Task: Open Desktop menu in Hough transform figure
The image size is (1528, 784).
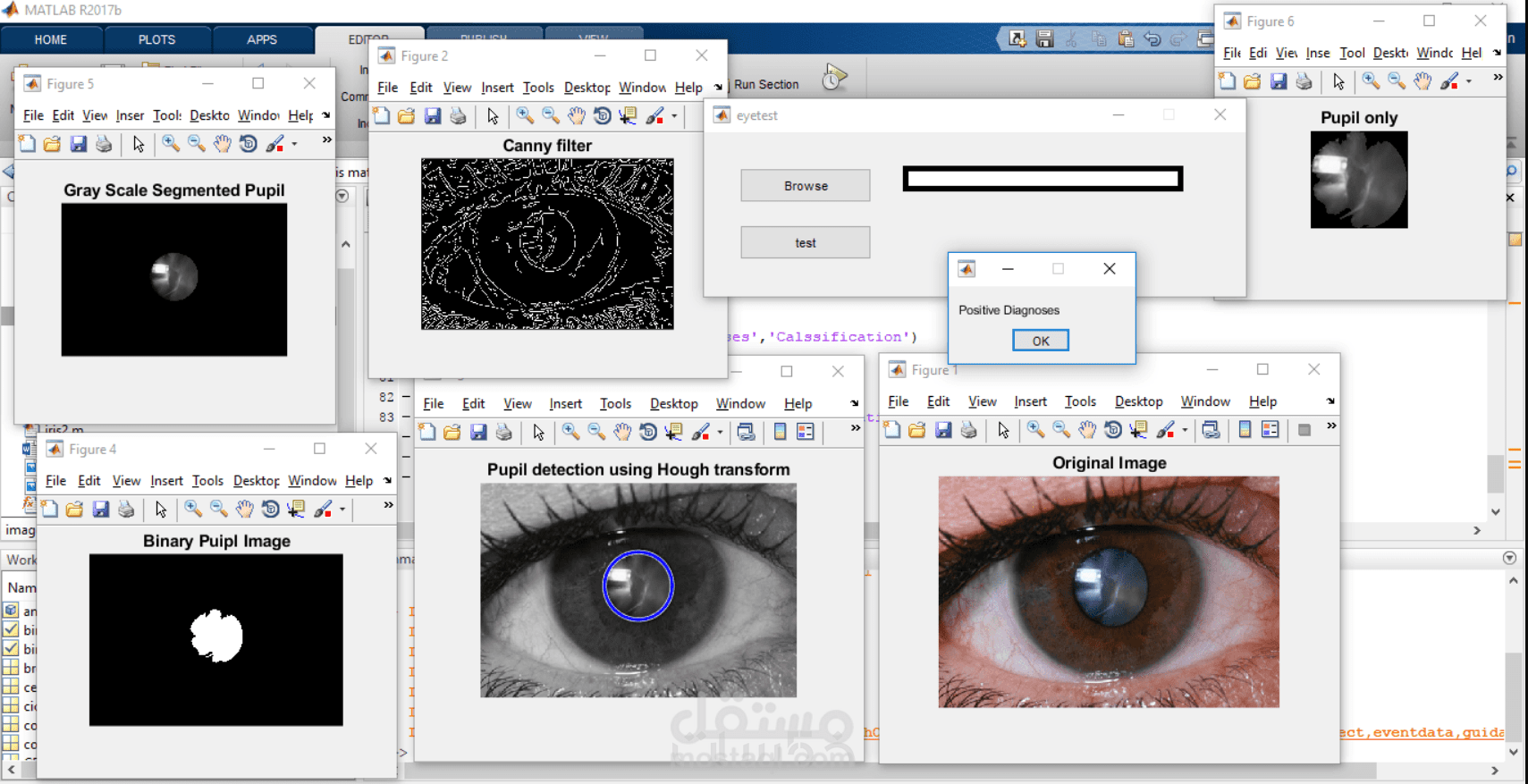Action: [x=673, y=404]
